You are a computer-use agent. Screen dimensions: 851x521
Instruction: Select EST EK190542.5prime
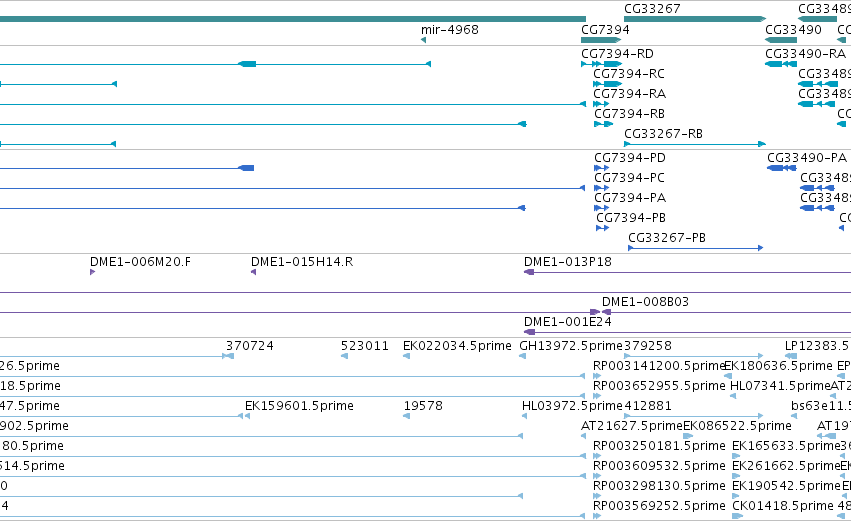(x=786, y=487)
